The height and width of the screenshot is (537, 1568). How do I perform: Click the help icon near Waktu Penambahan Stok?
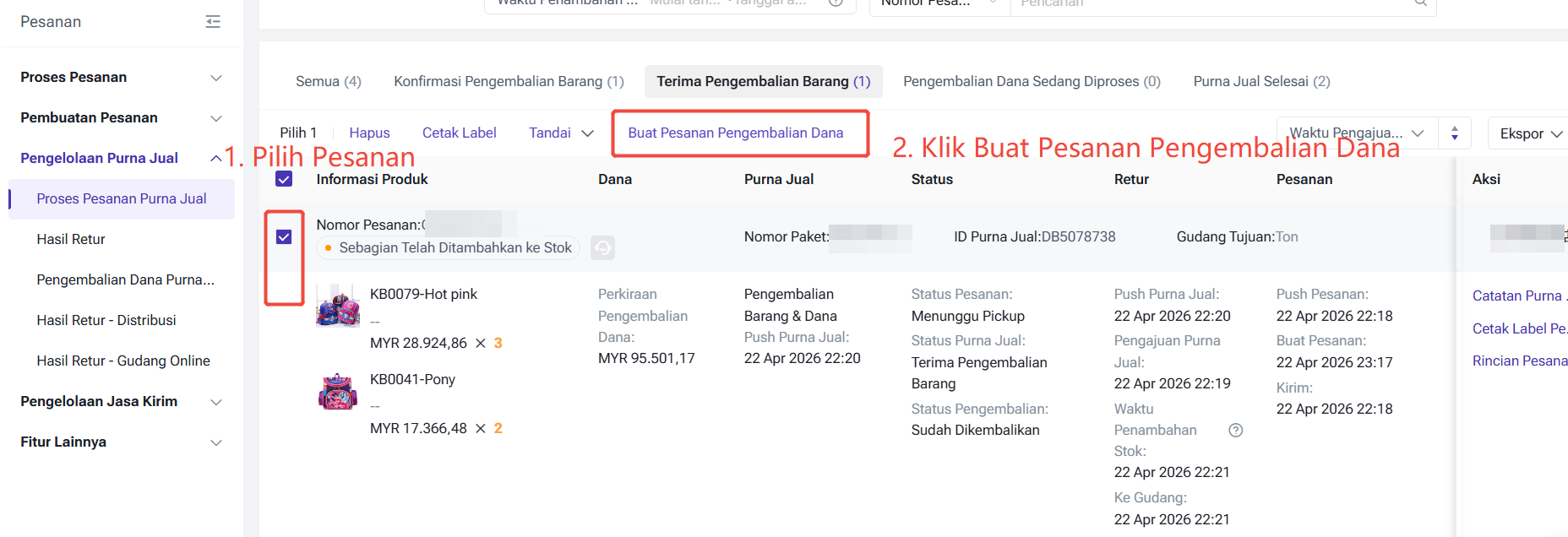(x=1235, y=430)
